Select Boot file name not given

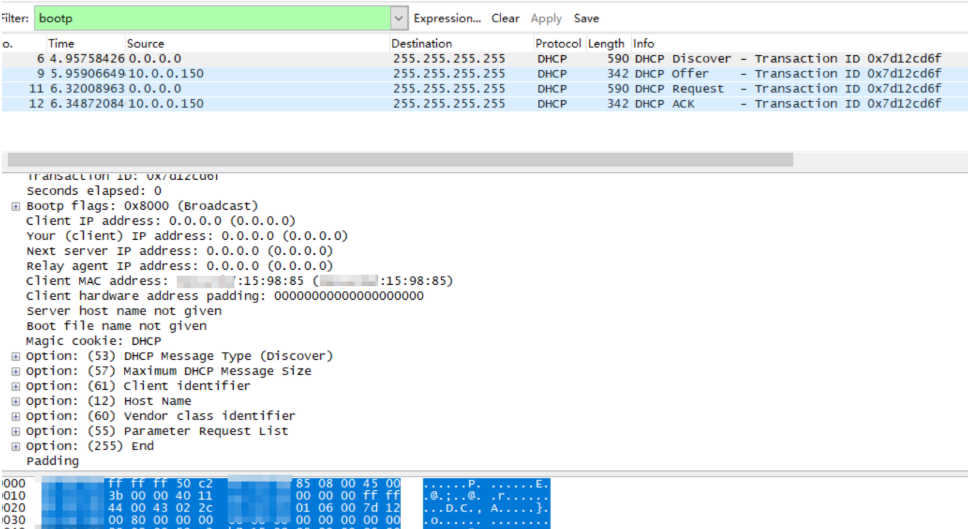coord(116,326)
